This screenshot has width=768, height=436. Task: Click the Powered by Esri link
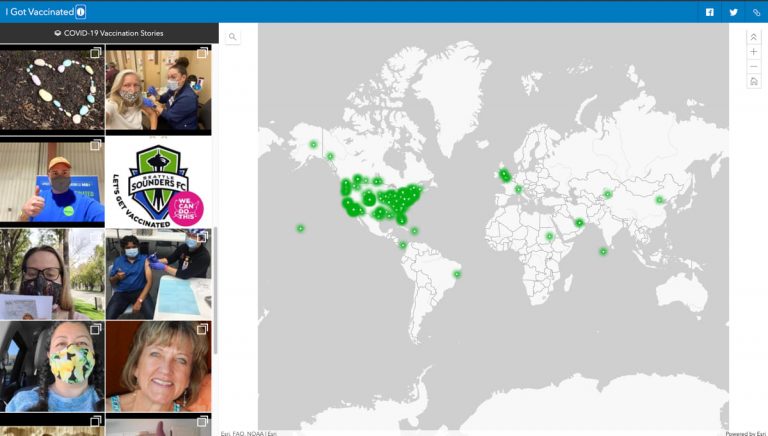(746, 434)
